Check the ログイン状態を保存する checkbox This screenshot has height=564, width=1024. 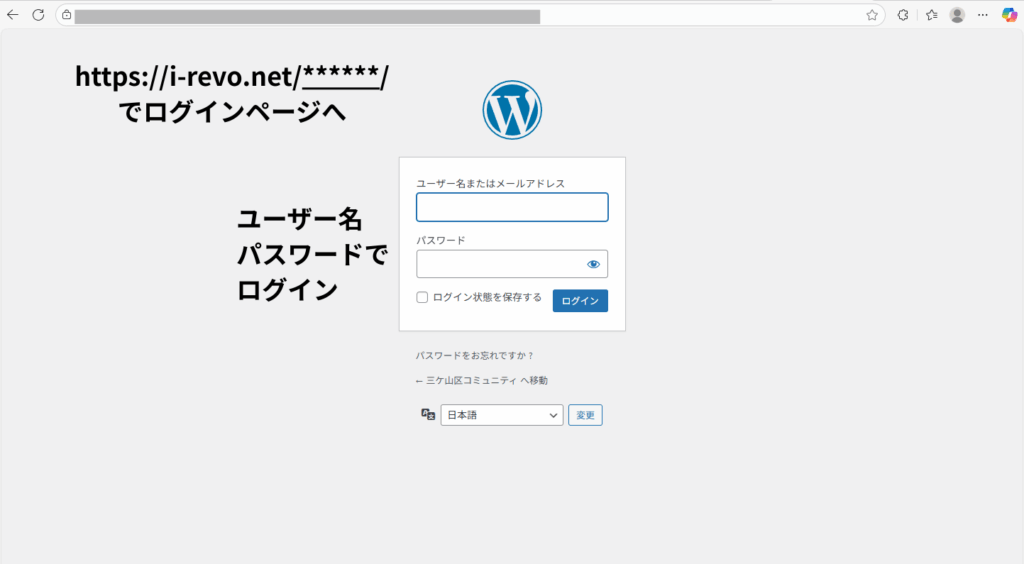pos(422,298)
